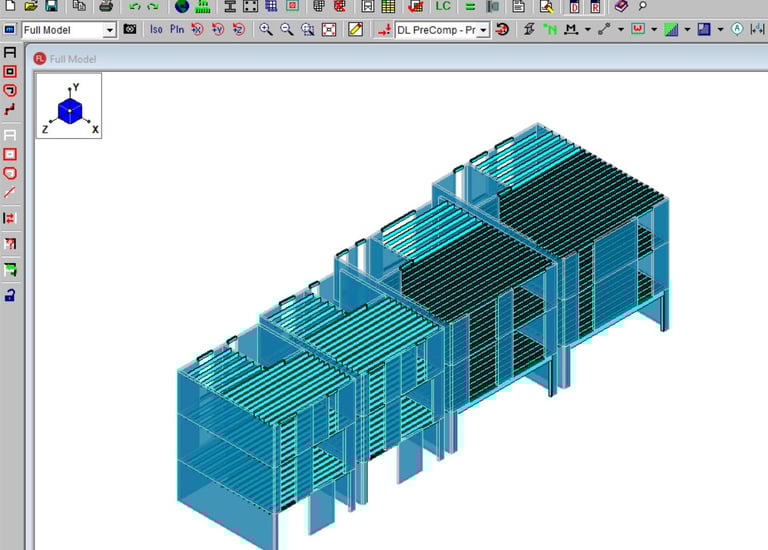Undo the last action

coord(135,6)
